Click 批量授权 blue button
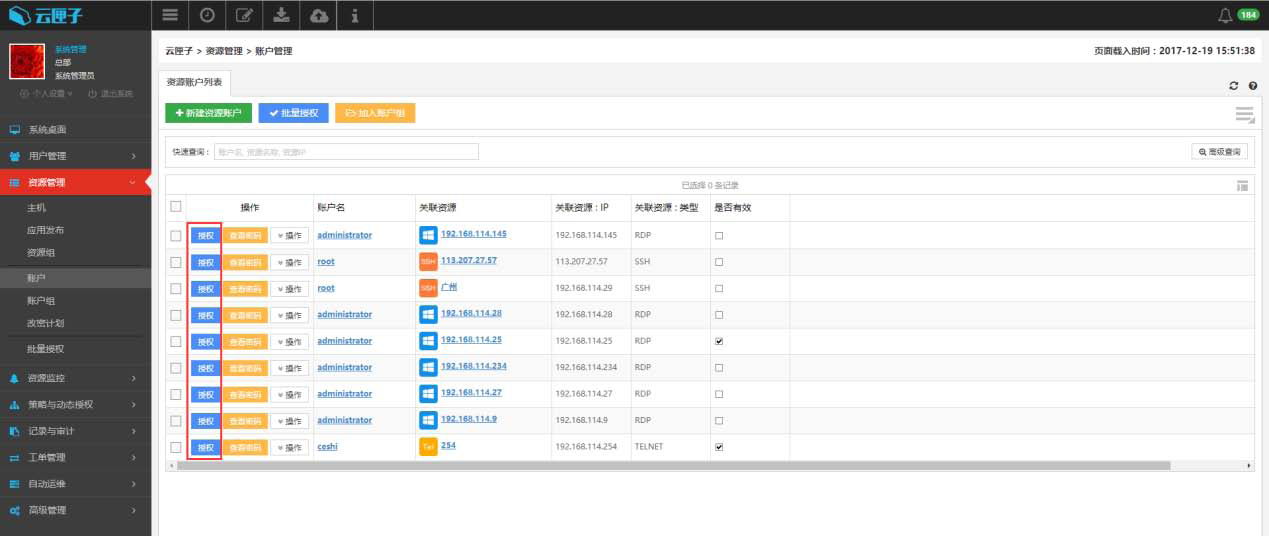 pyautogui.click(x=294, y=114)
